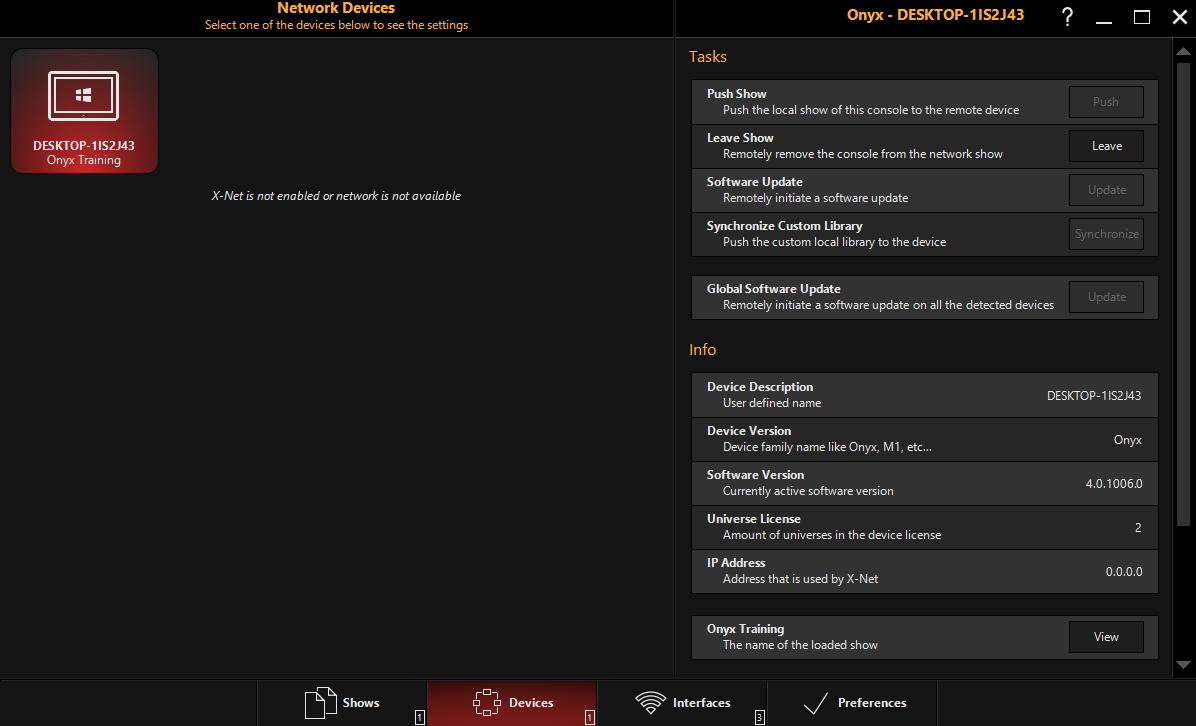Click the Shows documents icon

[320, 702]
